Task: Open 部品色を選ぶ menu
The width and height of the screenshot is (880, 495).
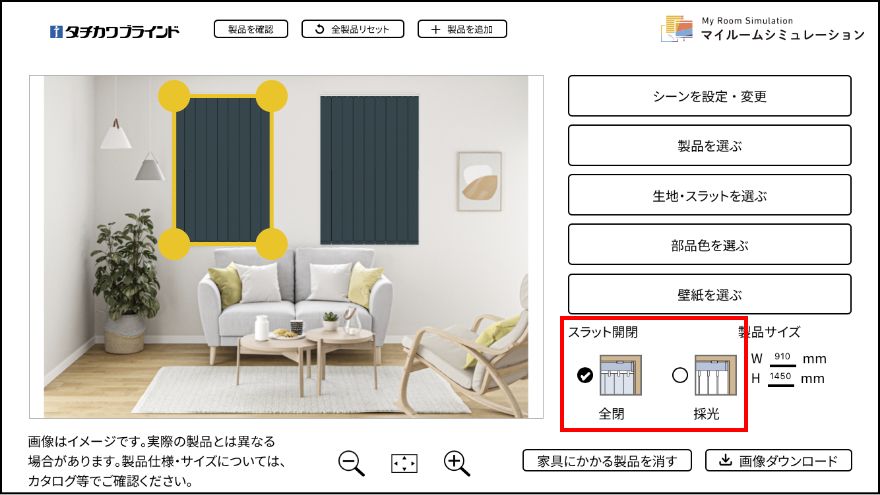Action: click(709, 245)
